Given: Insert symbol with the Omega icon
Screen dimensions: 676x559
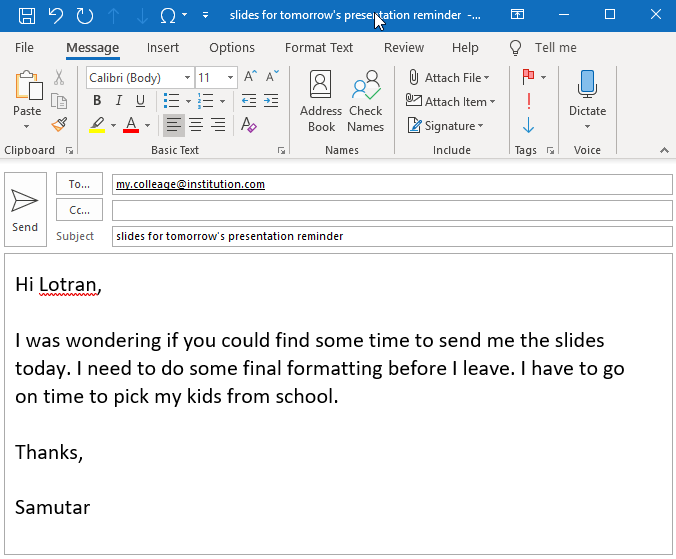Looking at the screenshot, I should (168, 16).
